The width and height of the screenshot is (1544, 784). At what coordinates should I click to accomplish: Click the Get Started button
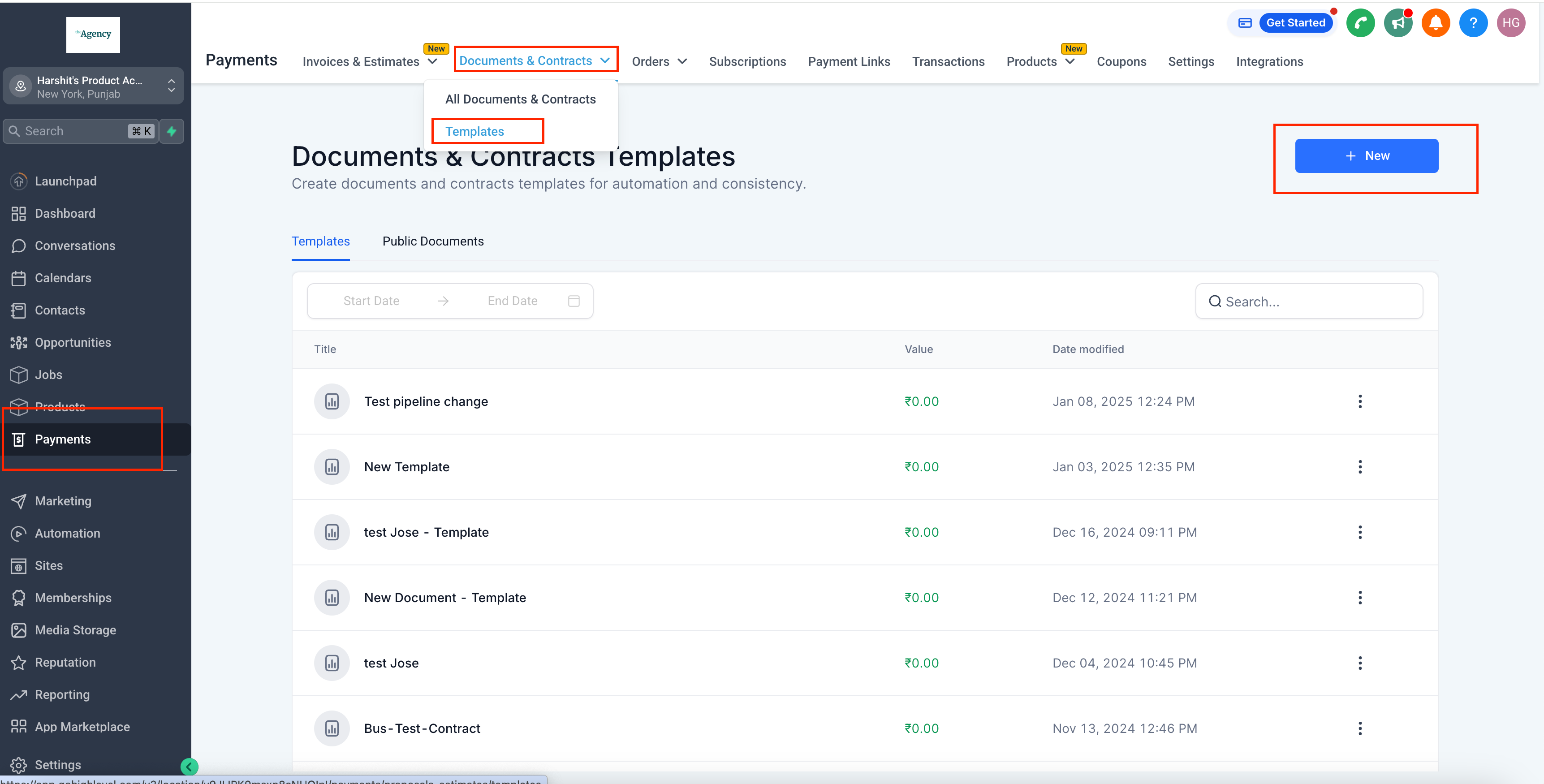click(x=1295, y=23)
